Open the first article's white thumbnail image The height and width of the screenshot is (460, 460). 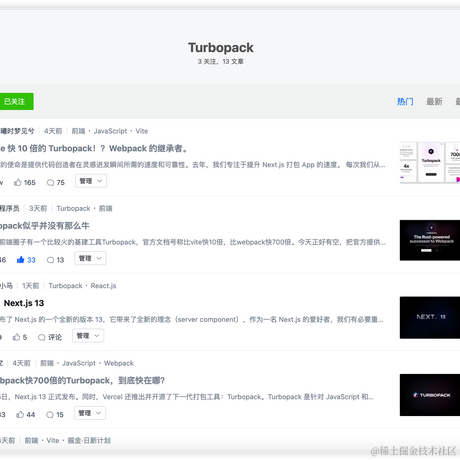430,163
